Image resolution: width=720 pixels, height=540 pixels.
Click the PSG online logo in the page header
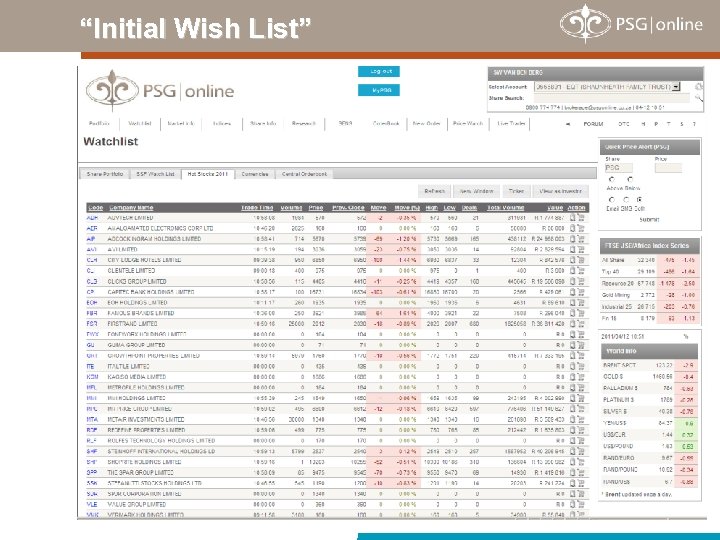point(160,90)
